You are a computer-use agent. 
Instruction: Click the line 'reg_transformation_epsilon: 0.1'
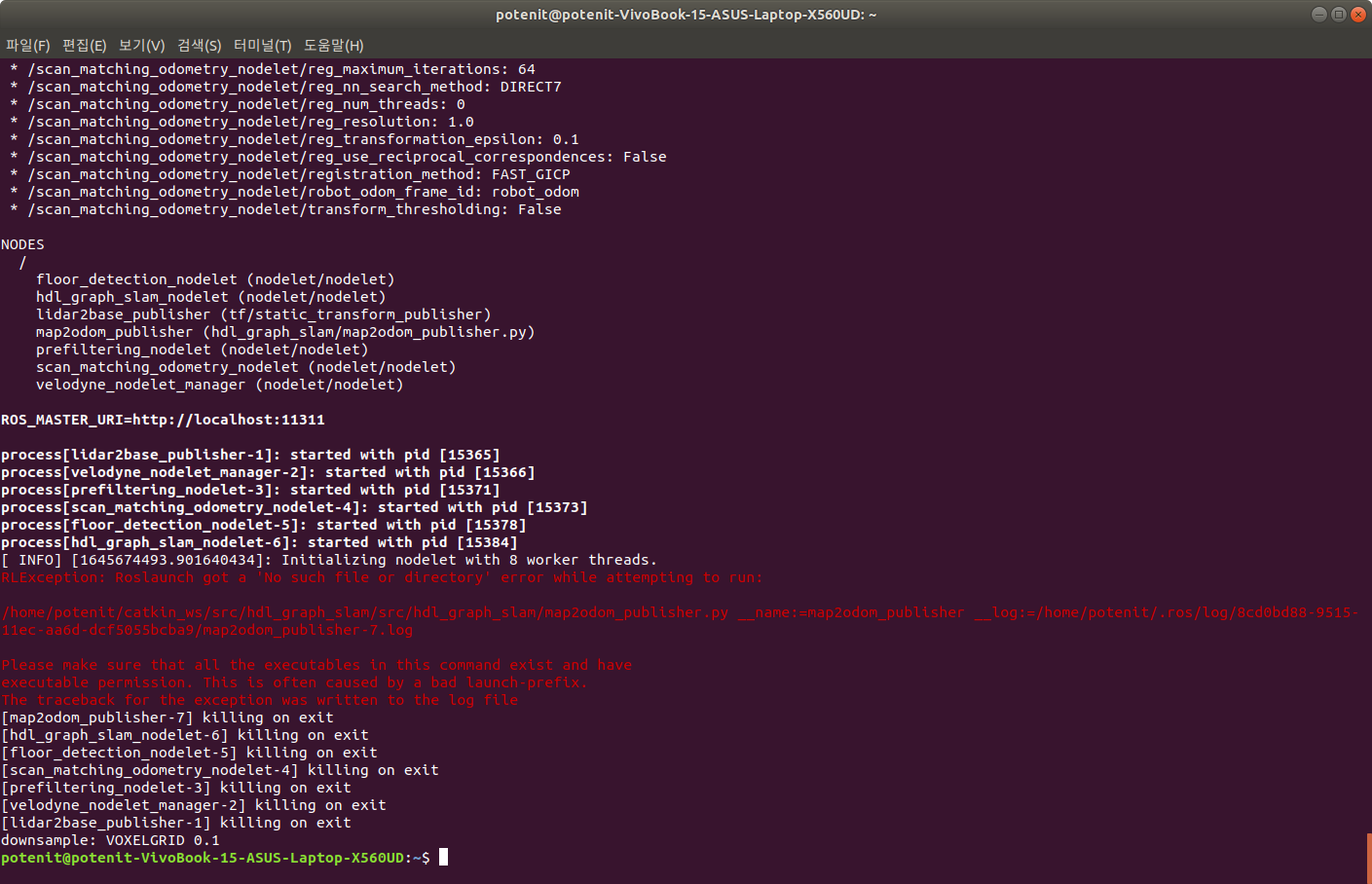[294, 139]
